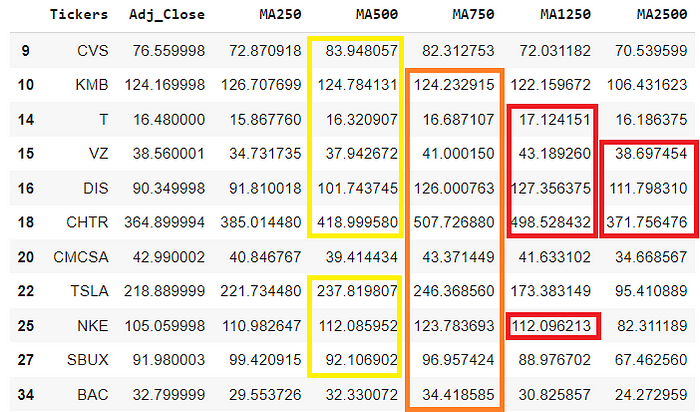Screen dimensions: 700x412
Task: Select NKE Adj_Close value 105.059998
Action: tap(165, 325)
